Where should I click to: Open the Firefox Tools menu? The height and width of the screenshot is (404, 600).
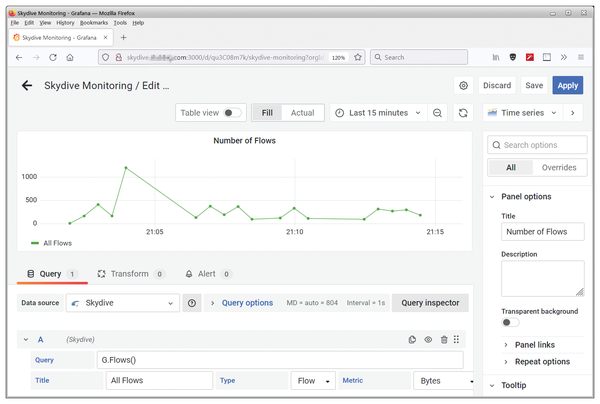pos(120,23)
